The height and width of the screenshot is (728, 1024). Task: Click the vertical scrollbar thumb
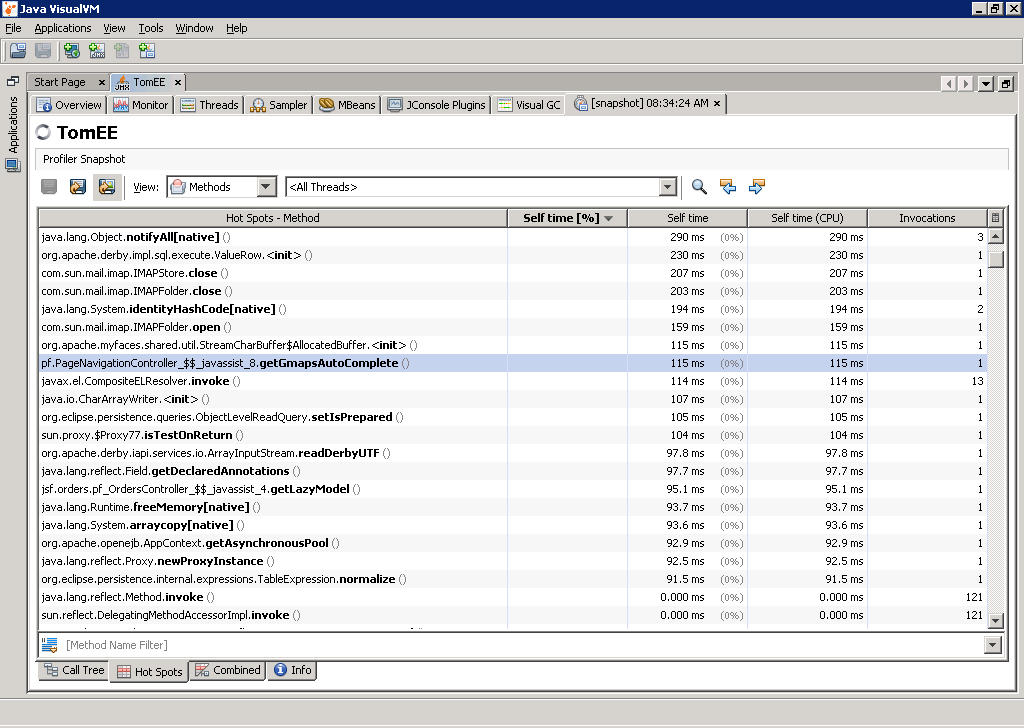click(995, 259)
